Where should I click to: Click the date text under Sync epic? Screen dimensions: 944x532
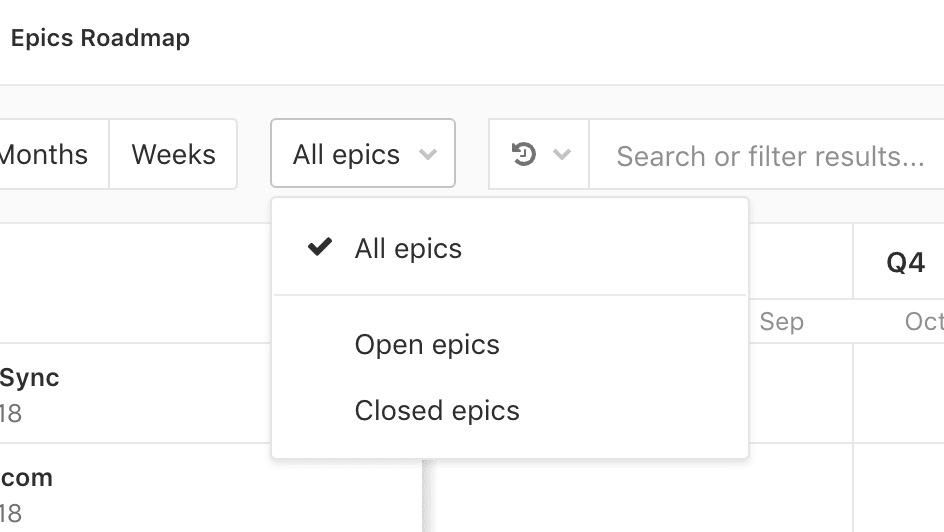11,414
